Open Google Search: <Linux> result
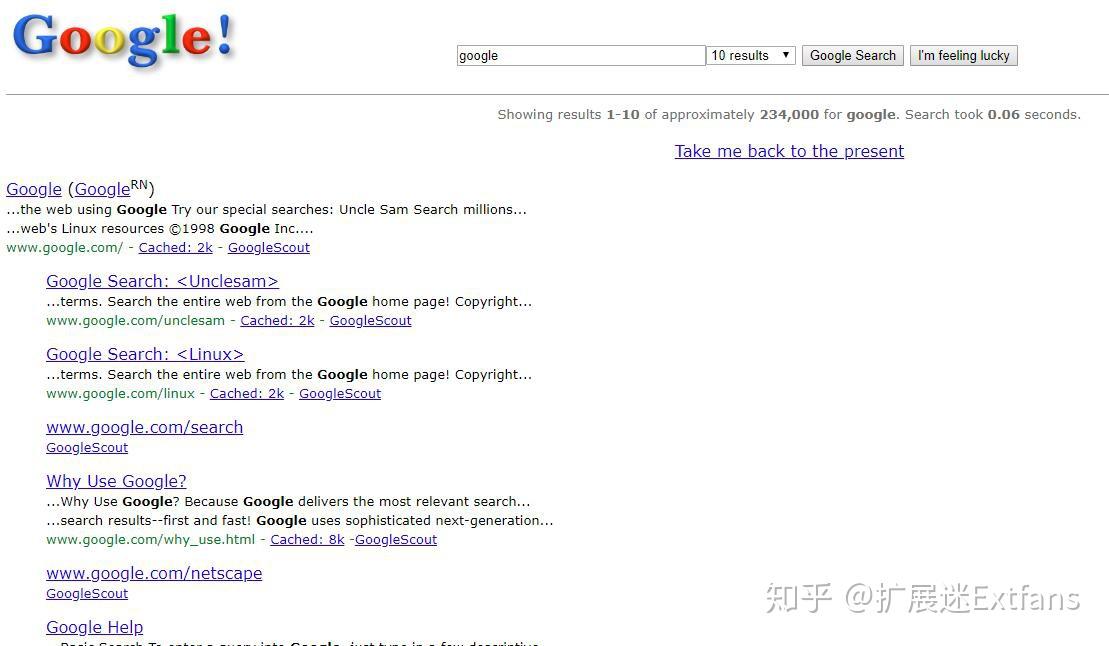This screenshot has width=1109, height=646. (145, 354)
